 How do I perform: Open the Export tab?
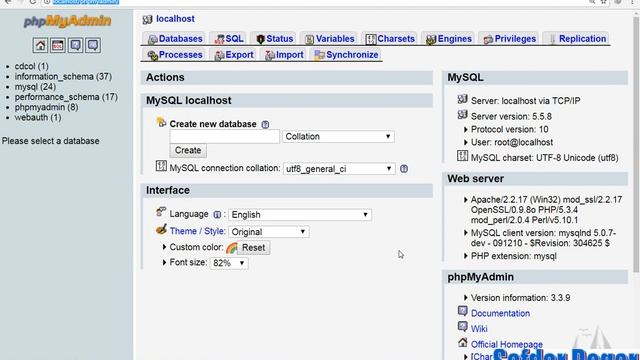(234, 55)
